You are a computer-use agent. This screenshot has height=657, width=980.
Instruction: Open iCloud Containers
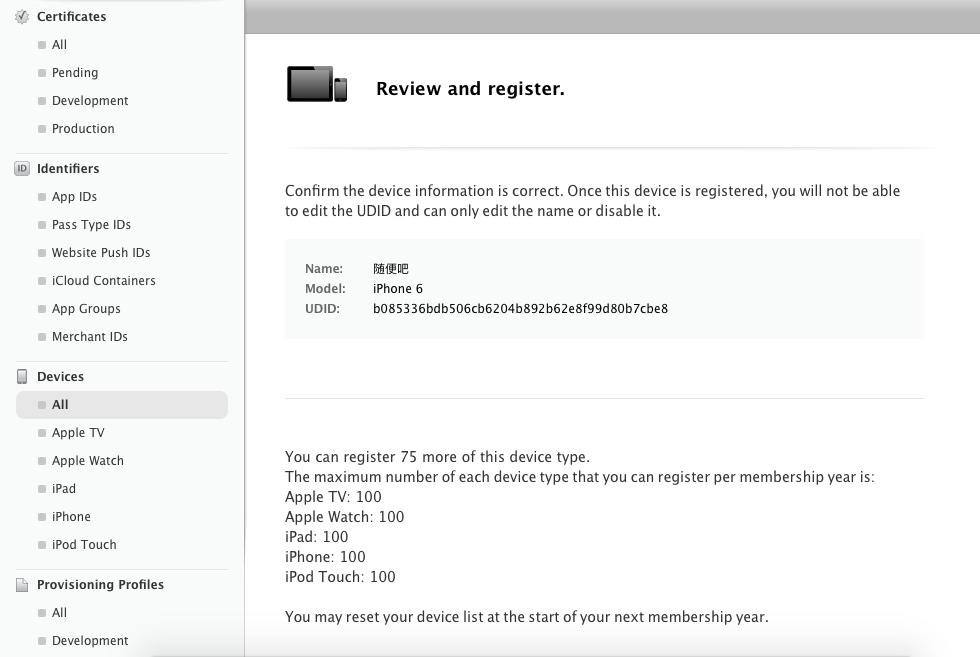coord(103,281)
